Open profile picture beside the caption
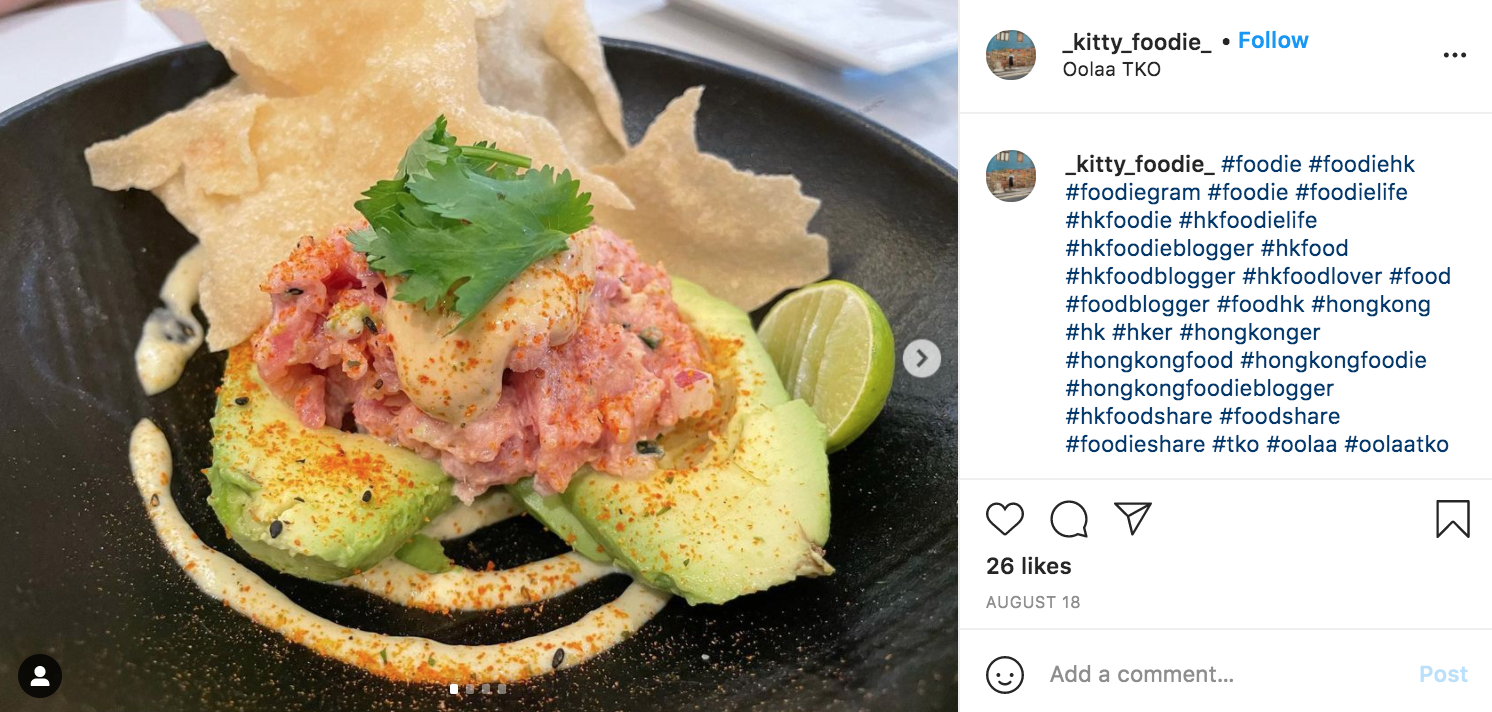1492x712 pixels. 1011,176
